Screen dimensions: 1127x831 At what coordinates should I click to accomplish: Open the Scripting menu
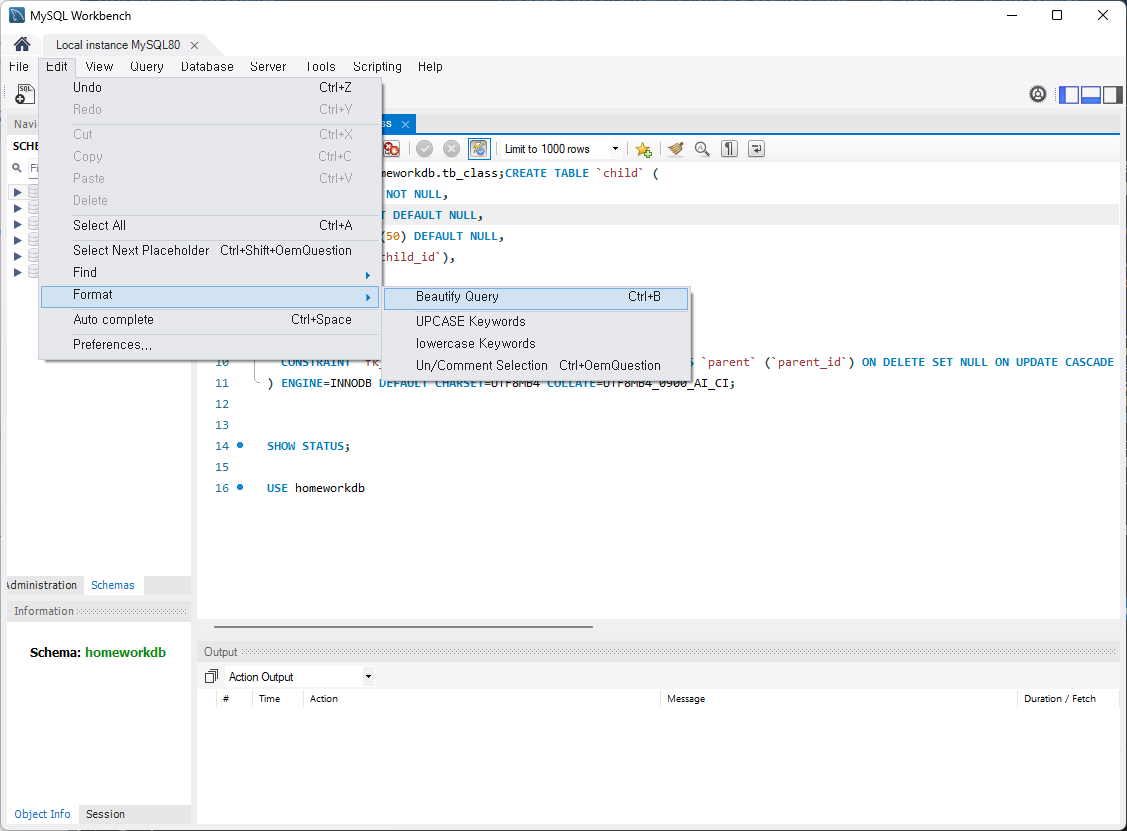pos(377,67)
